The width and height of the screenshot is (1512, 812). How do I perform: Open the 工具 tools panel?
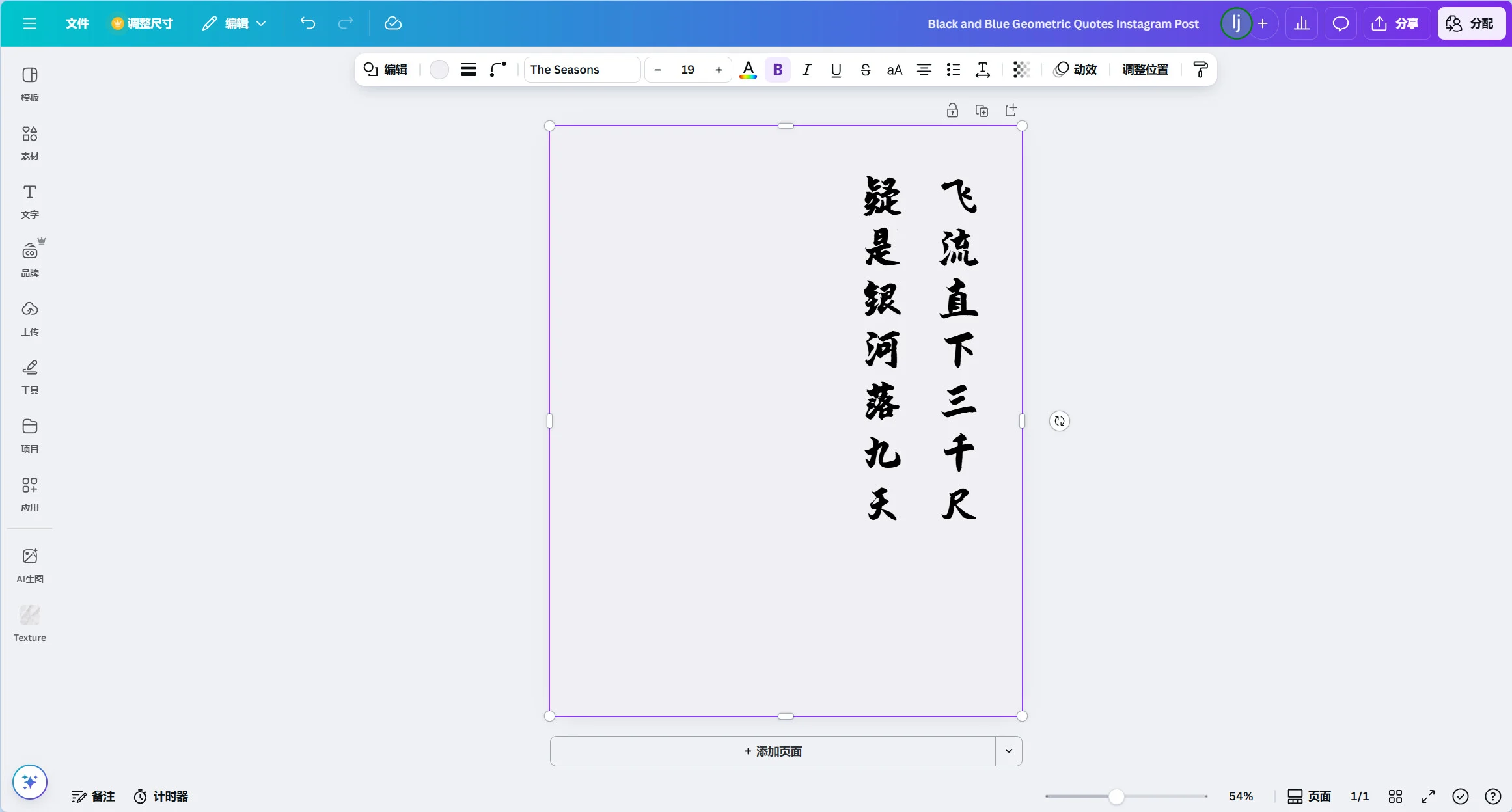(30, 377)
